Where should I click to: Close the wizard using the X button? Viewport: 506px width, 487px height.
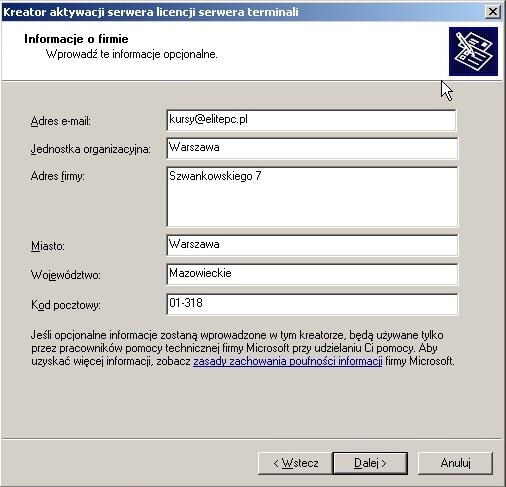click(492, 12)
